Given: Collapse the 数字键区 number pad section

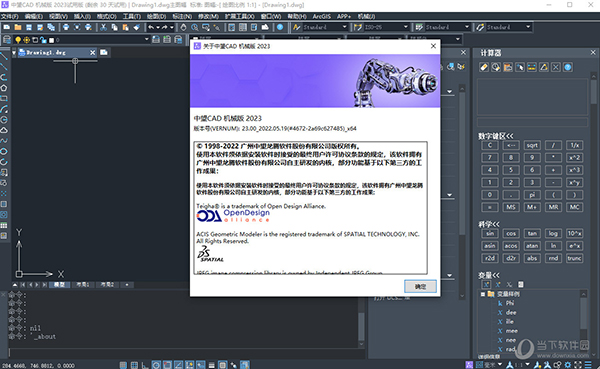Looking at the screenshot, I should coord(496,136).
